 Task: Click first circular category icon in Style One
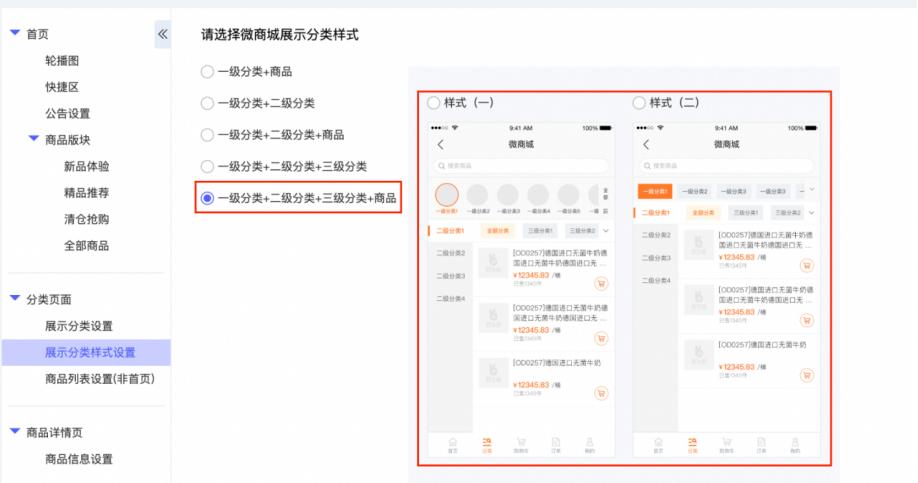click(447, 195)
